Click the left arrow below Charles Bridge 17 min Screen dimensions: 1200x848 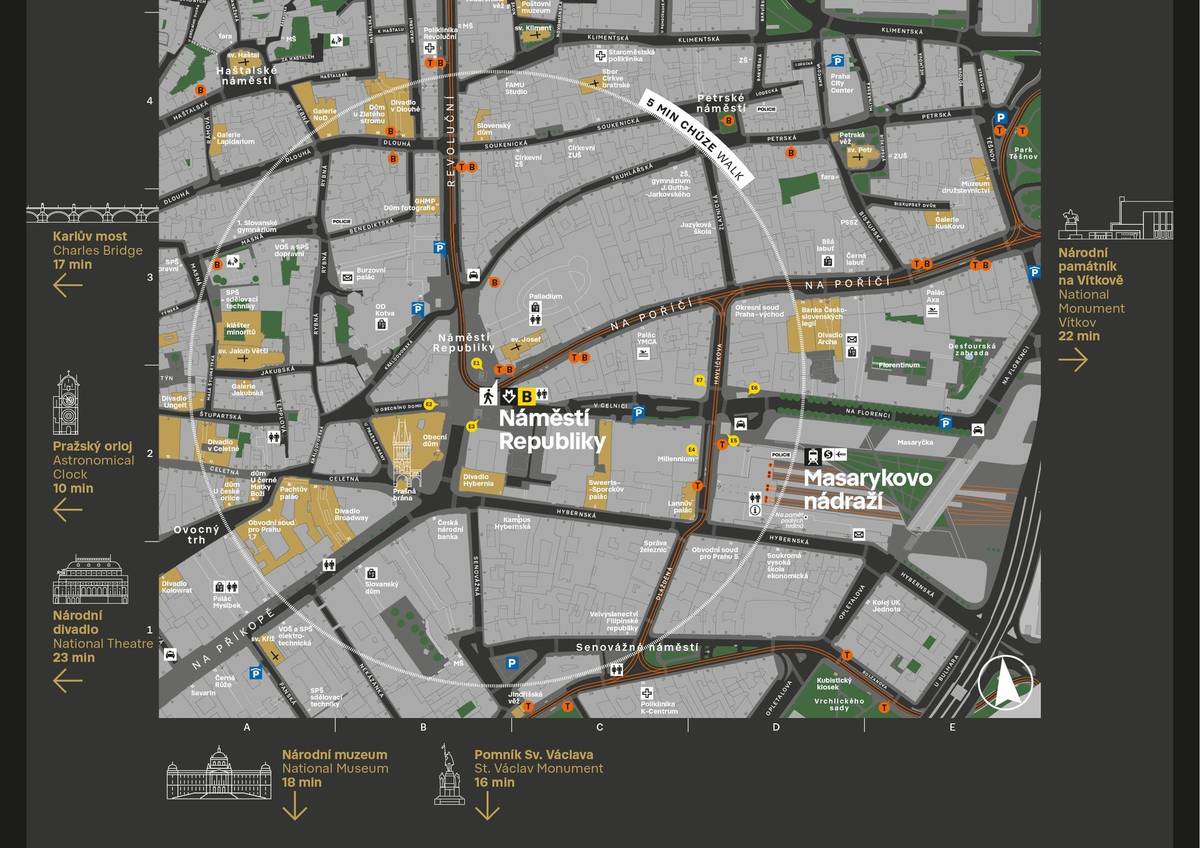[68, 286]
